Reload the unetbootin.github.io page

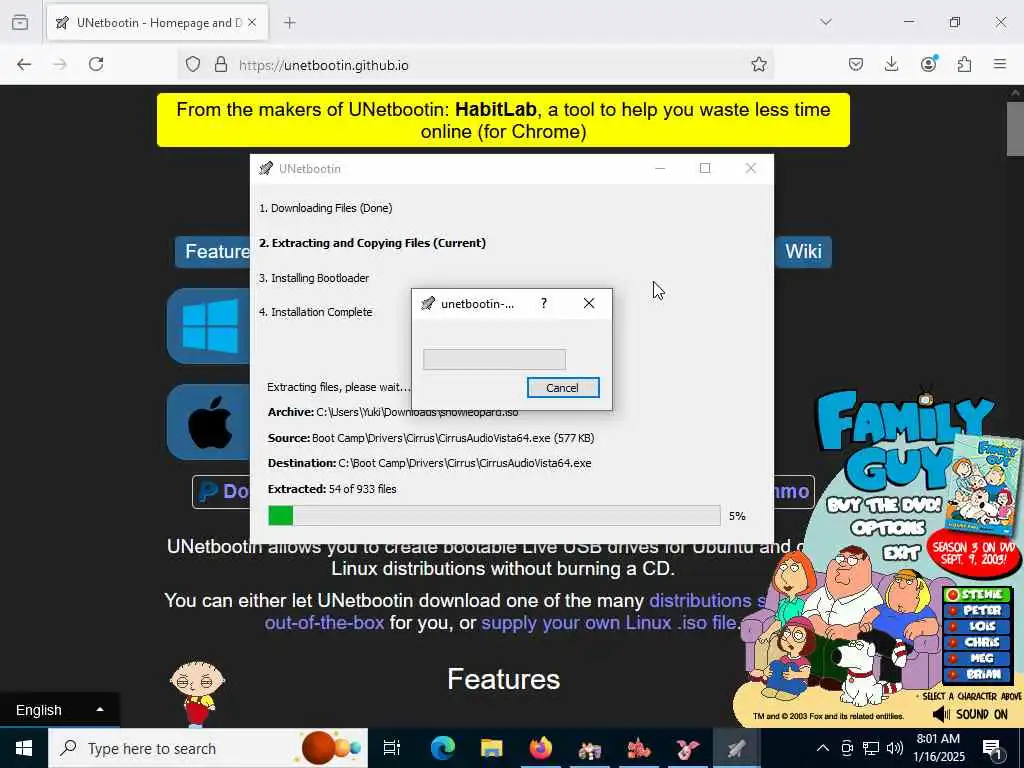click(96, 64)
